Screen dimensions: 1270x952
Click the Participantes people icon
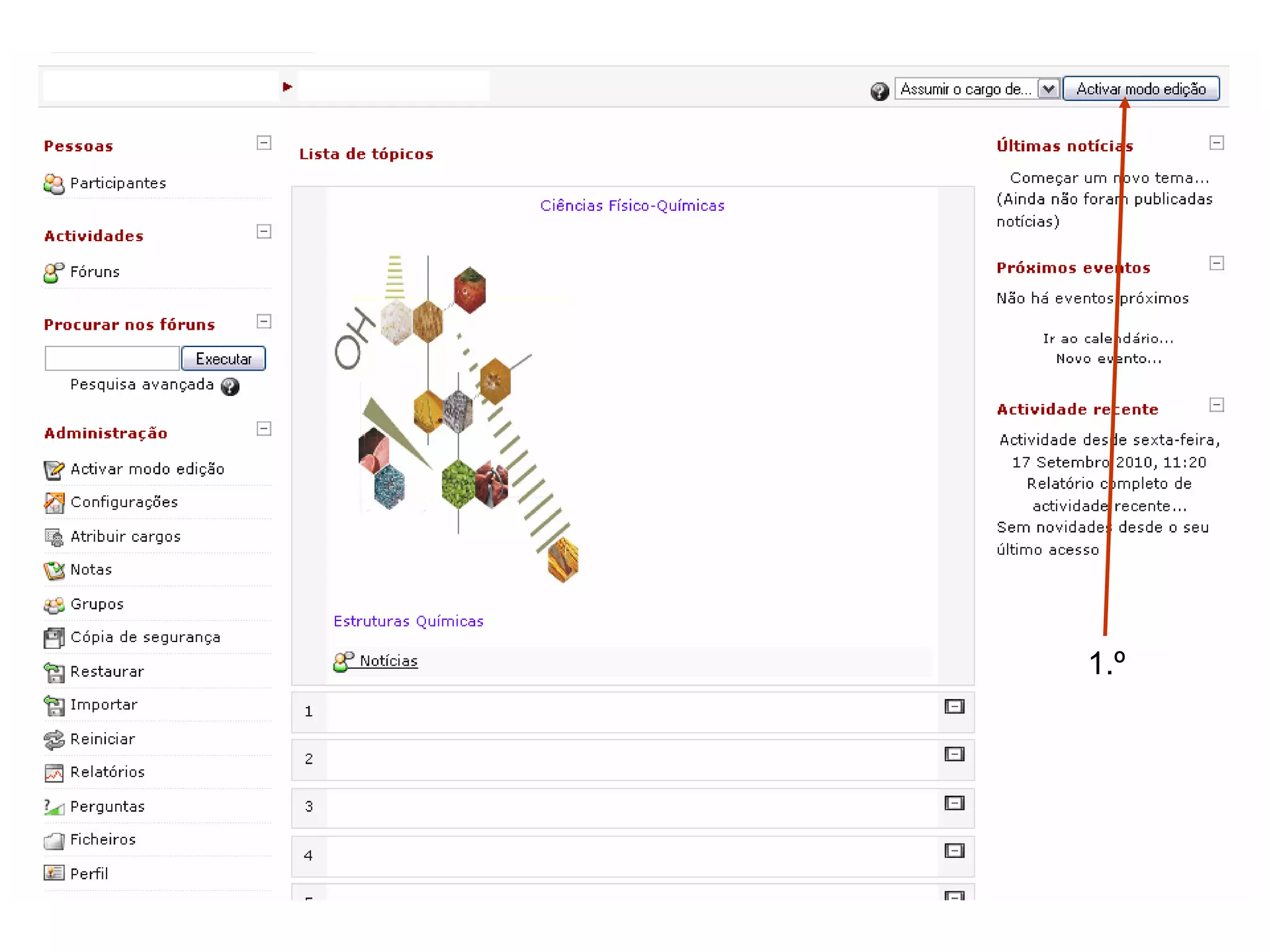[x=54, y=183]
